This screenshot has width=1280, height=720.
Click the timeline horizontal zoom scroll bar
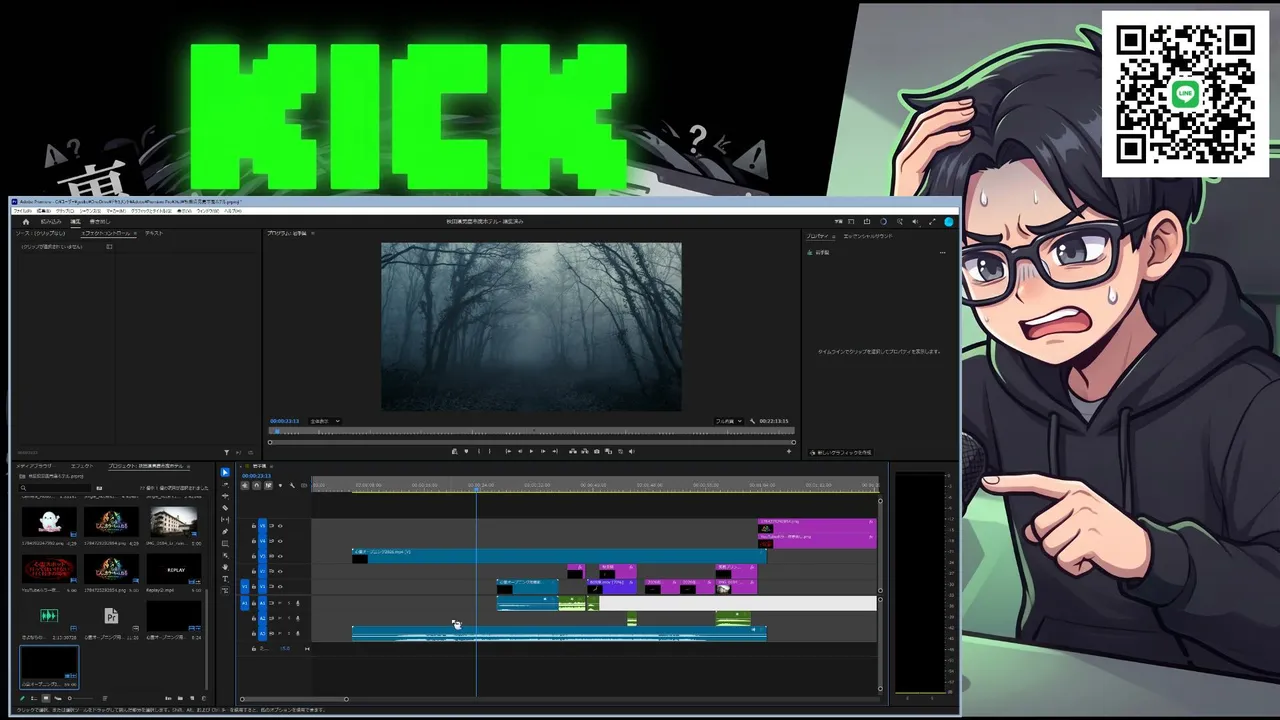294,698
